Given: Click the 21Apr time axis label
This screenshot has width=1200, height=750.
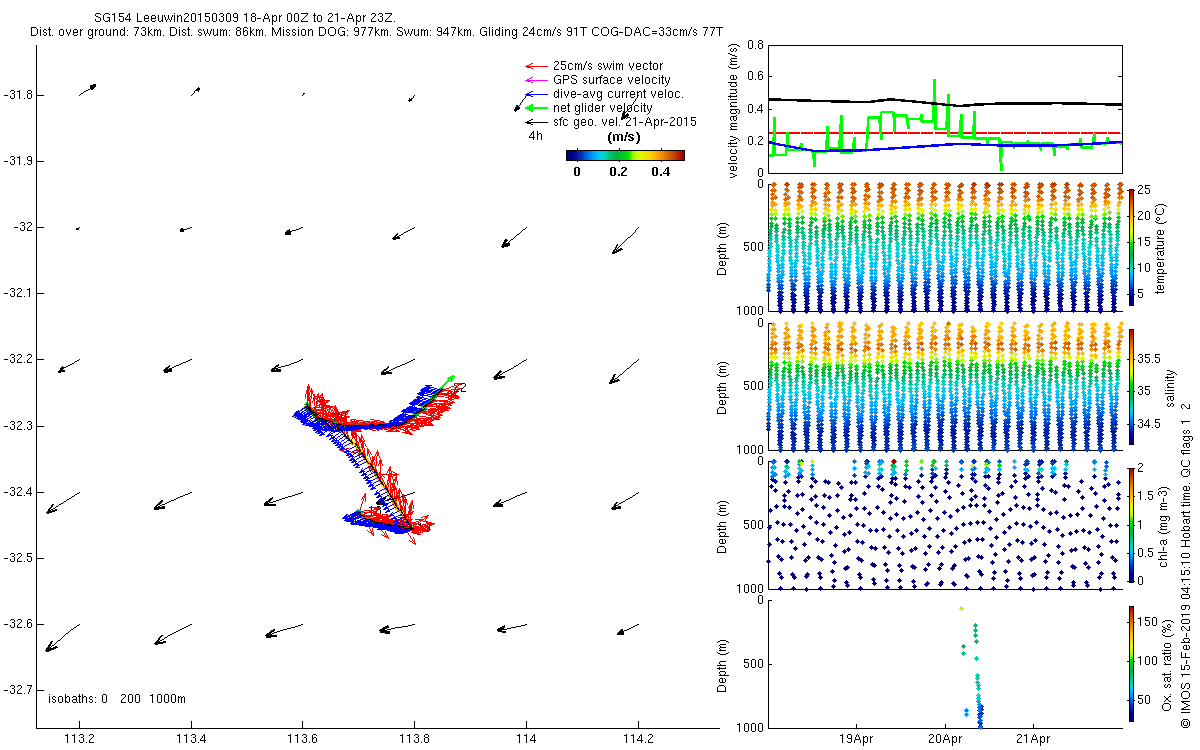Looking at the screenshot, I should tap(1033, 740).
